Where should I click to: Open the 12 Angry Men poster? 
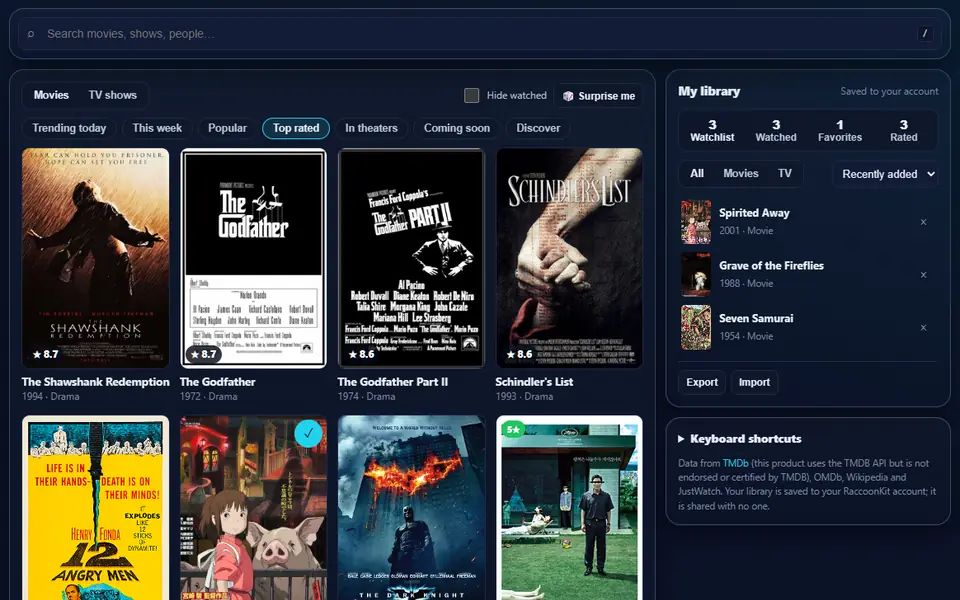(x=96, y=508)
